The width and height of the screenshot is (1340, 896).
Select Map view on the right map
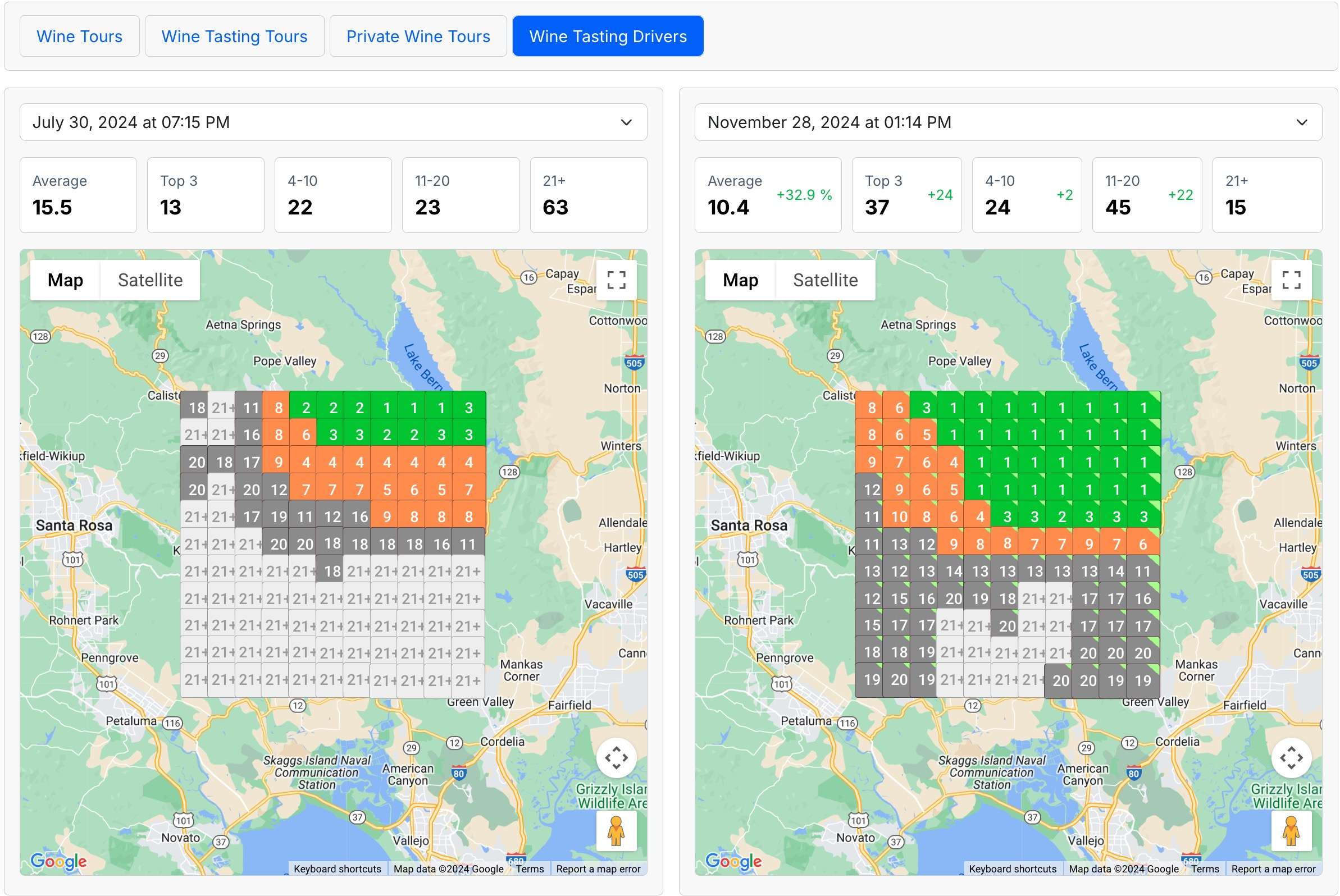tap(740, 280)
